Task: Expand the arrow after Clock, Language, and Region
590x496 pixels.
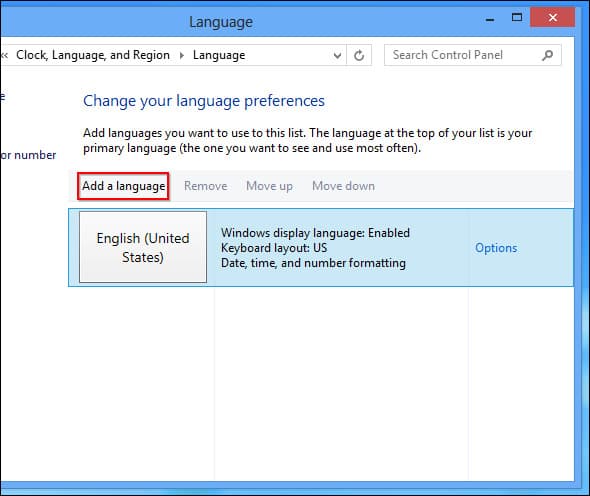Action: [182, 55]
